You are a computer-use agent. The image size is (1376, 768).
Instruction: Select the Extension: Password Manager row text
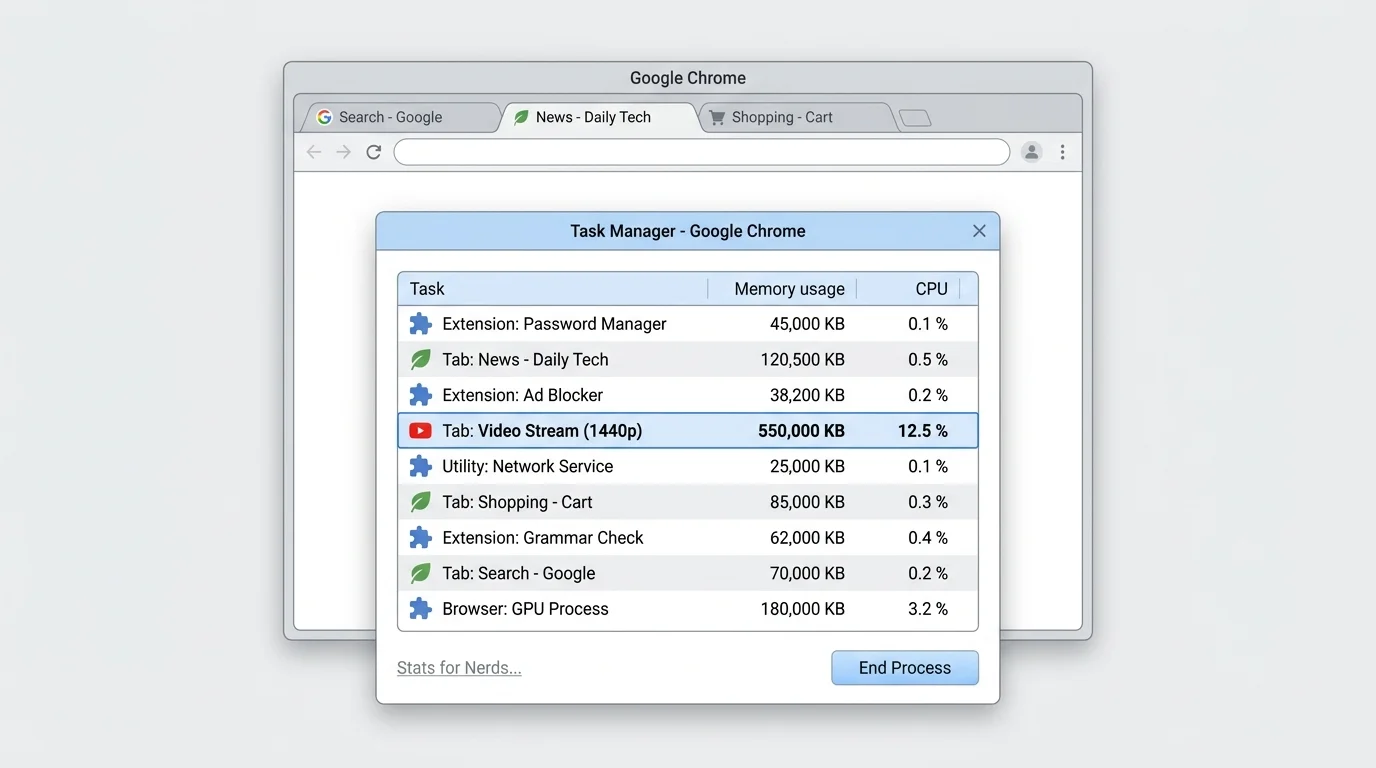[x=554, y=324]
